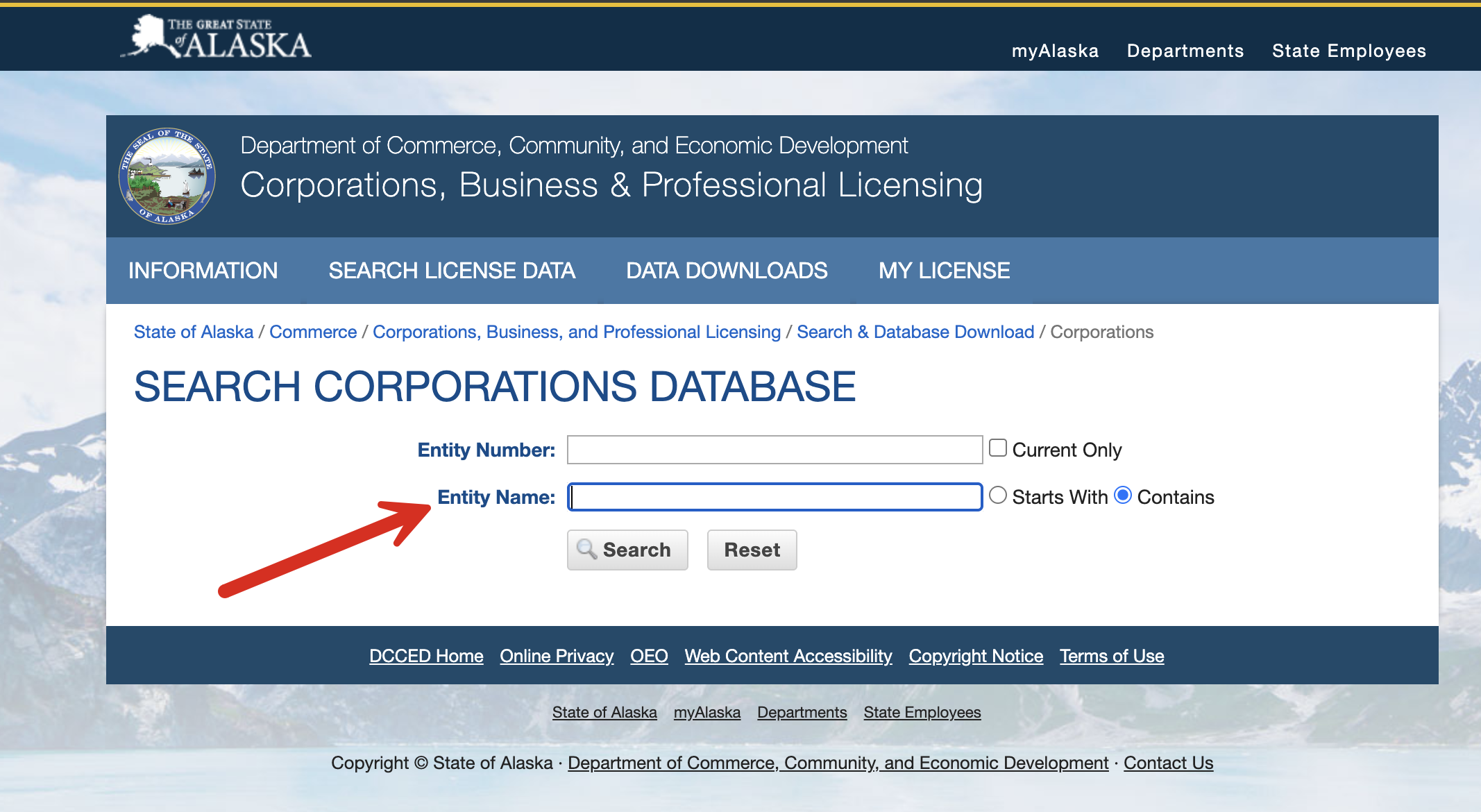The image size is (1481, 812).
Task: Select the Contains radio button
Action: click(1123, 495)
